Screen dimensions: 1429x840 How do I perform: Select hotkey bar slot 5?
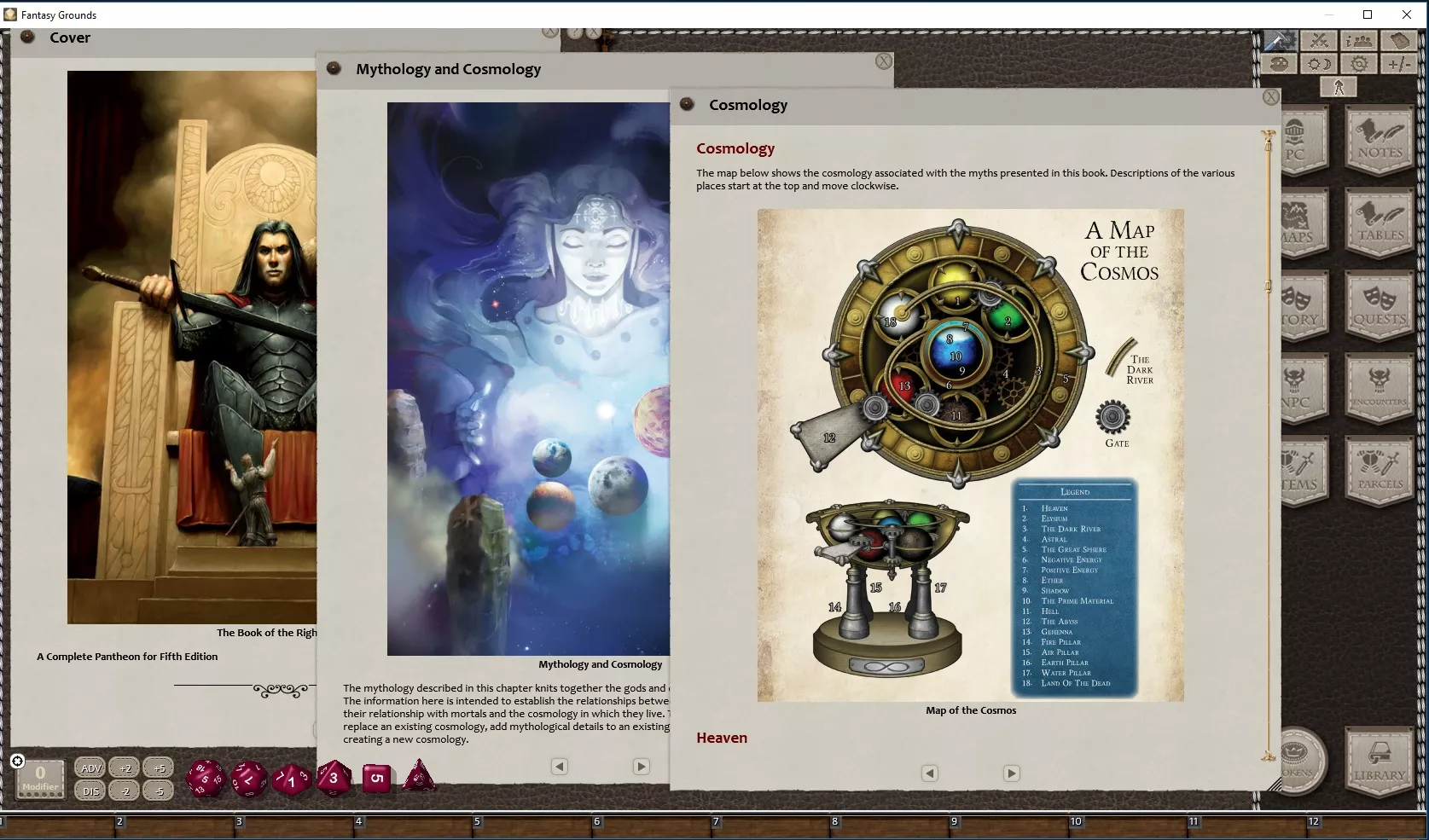(532, 828)
